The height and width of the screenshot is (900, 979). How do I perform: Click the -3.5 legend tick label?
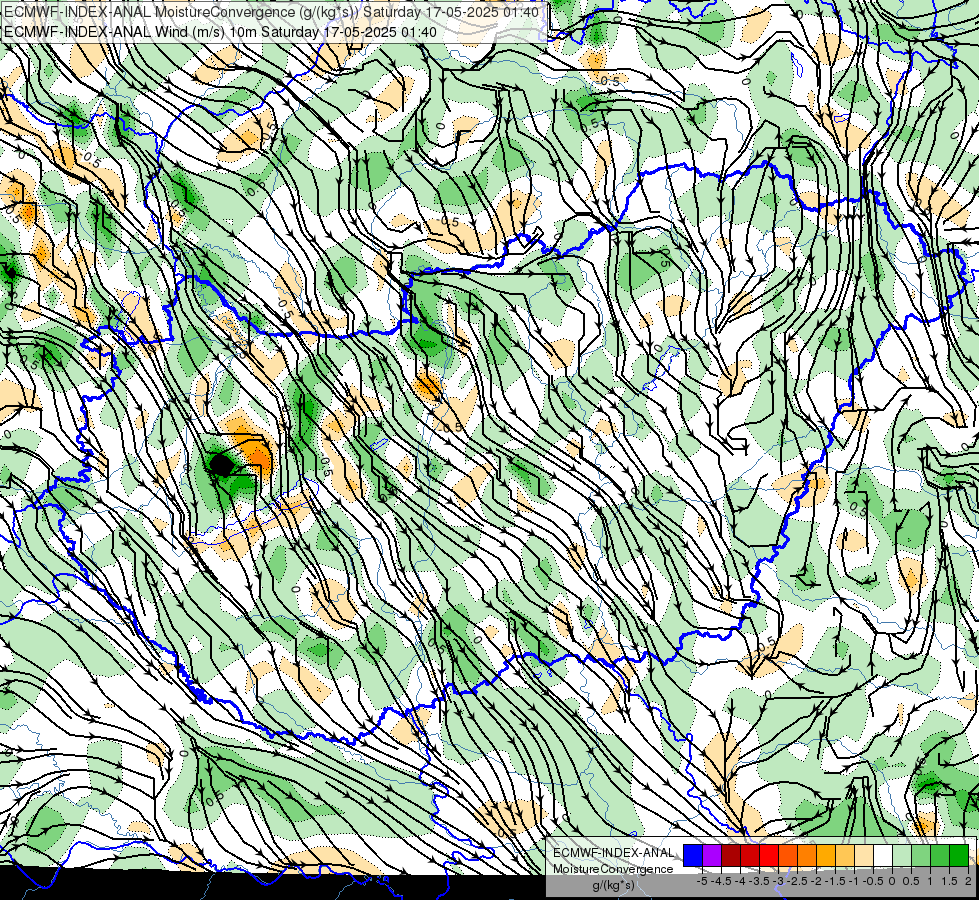click(x=759, y=881)
